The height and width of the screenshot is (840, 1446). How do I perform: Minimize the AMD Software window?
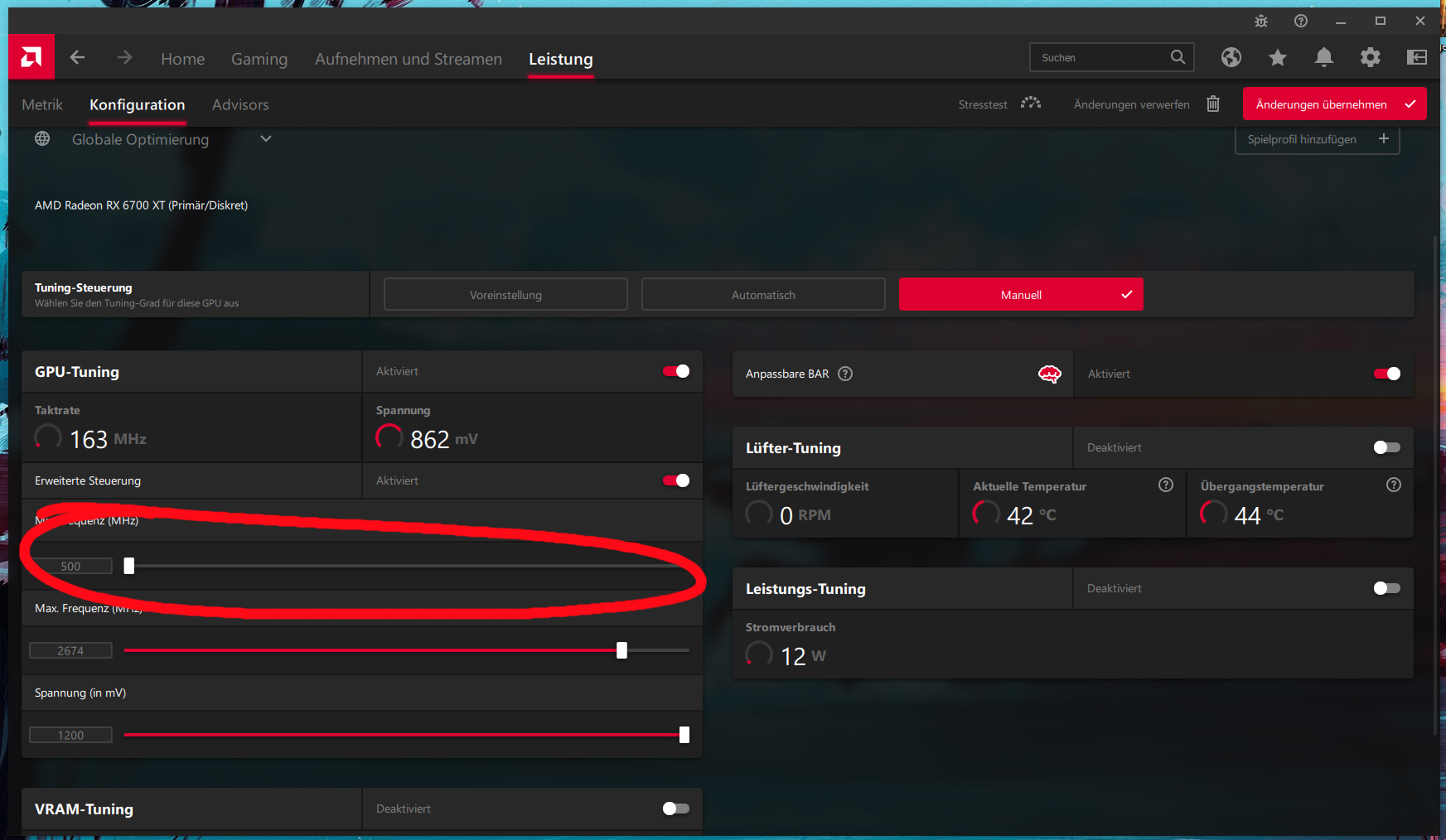tap(1341, 21)
